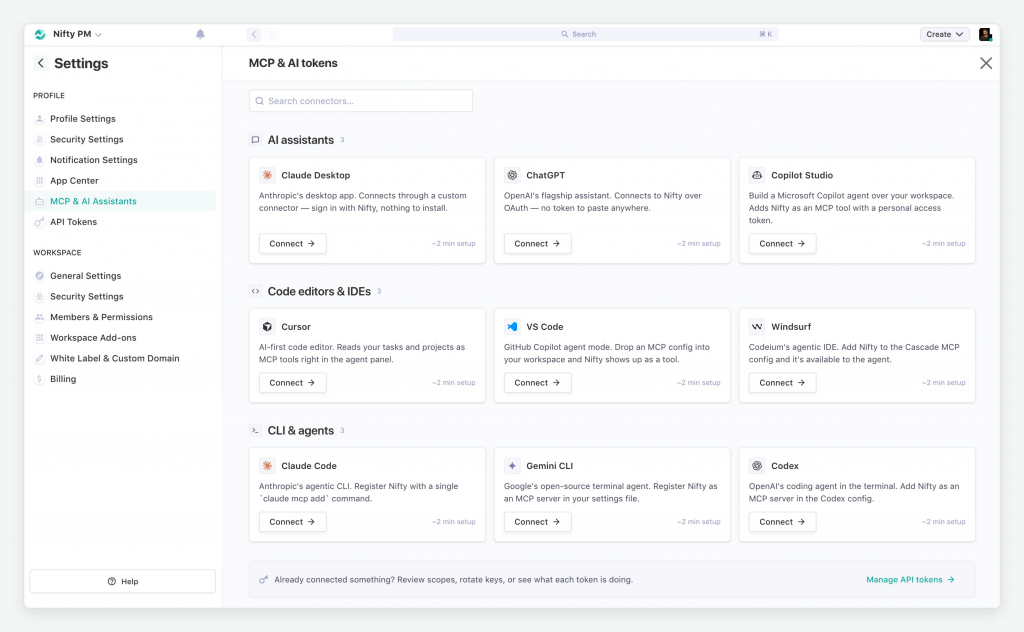Screen dimensions: 1024x632
Task: Open the user avatar in top bar
Action: (x=985, y=34)
